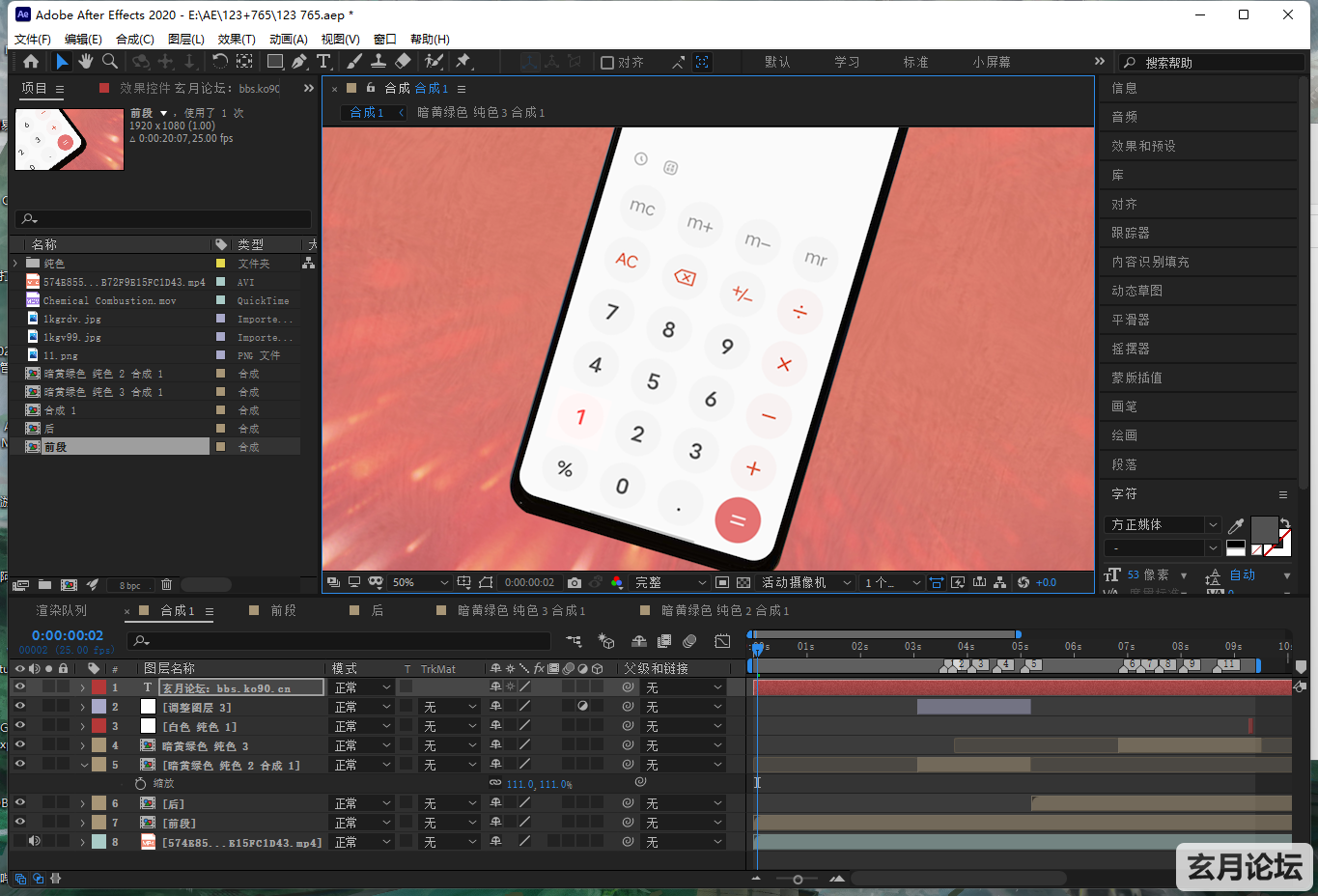Viewport: 1318px width, 896px height.
Task: Click the fill color swatch in Character panel
Action: (x=1264, y=530)
